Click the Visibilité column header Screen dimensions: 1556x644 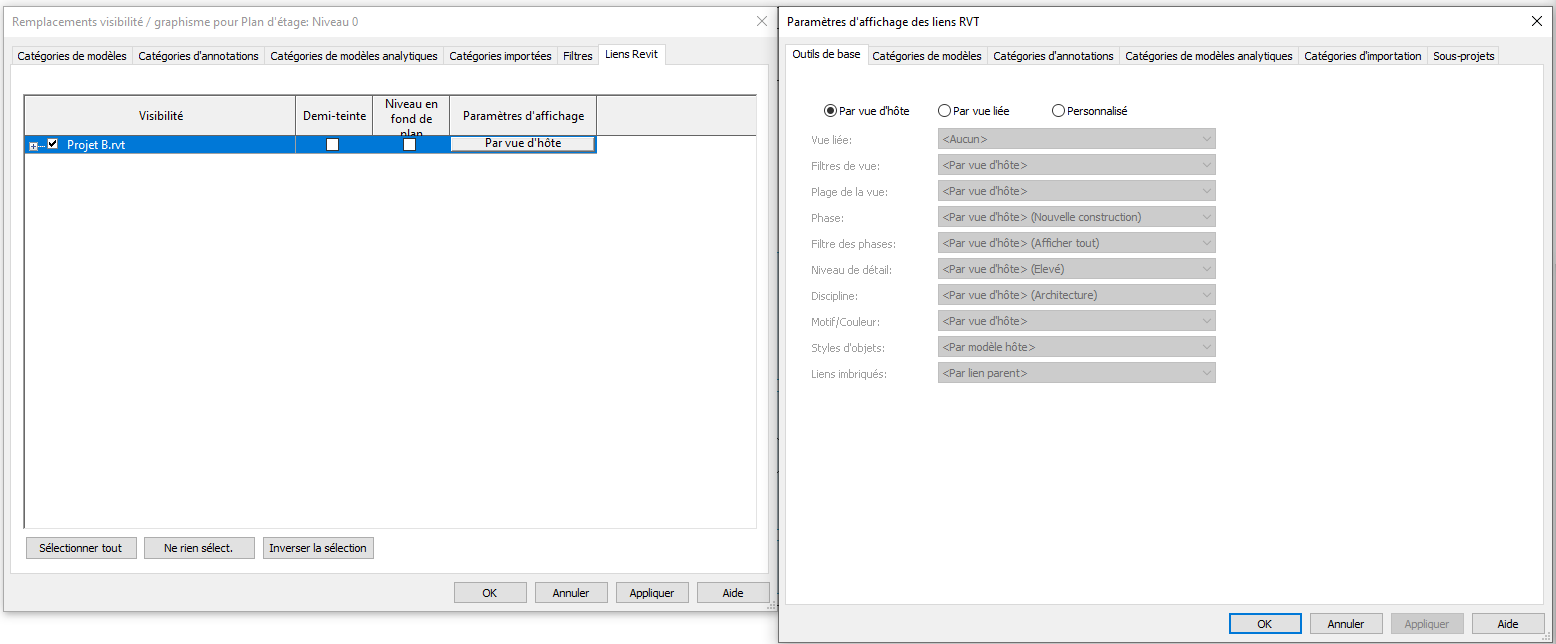pos(160,116)
